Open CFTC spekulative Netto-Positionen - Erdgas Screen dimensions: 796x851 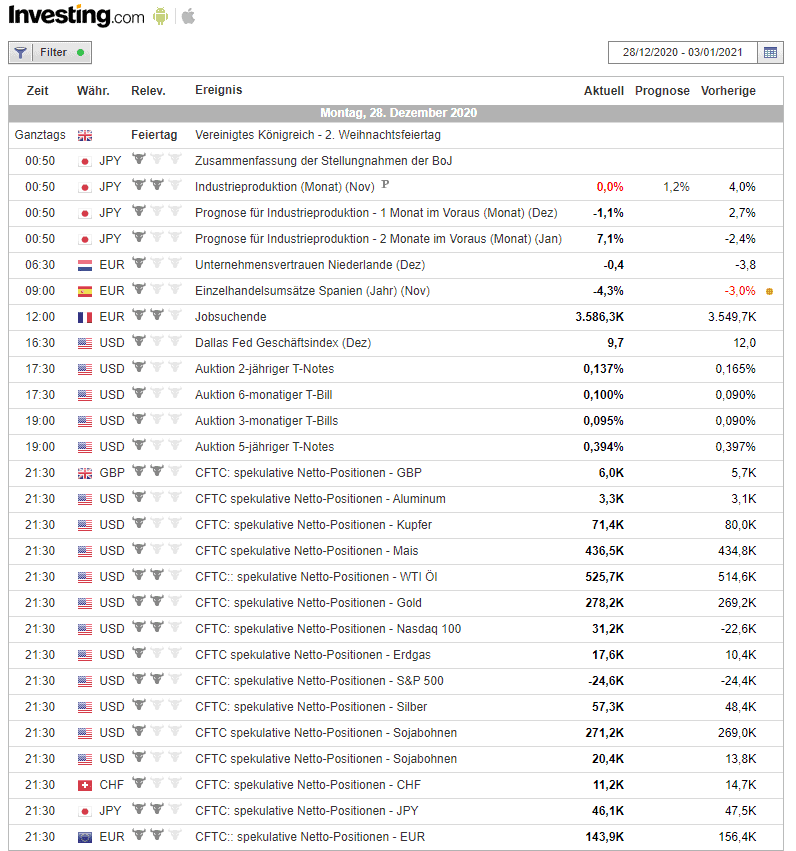click(x=313, y=656)
